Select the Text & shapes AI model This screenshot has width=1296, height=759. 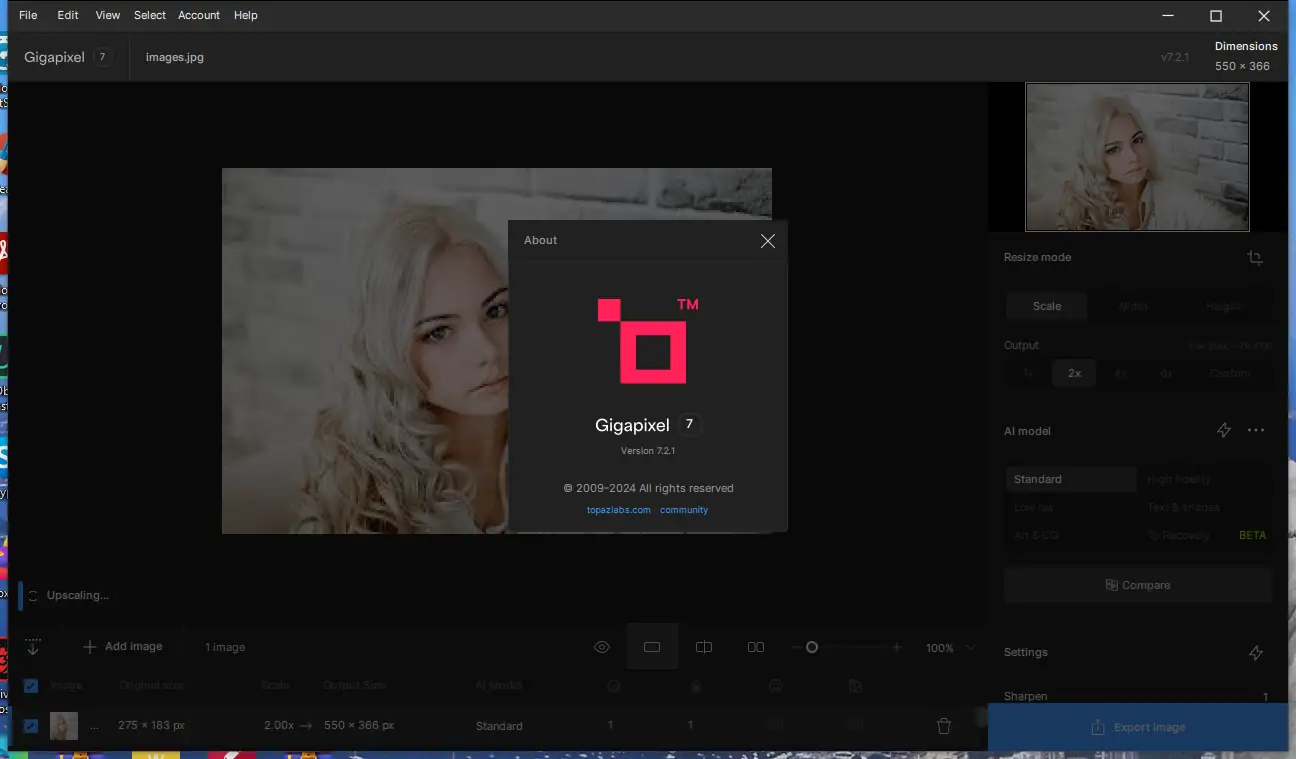tap(1204, 507)
